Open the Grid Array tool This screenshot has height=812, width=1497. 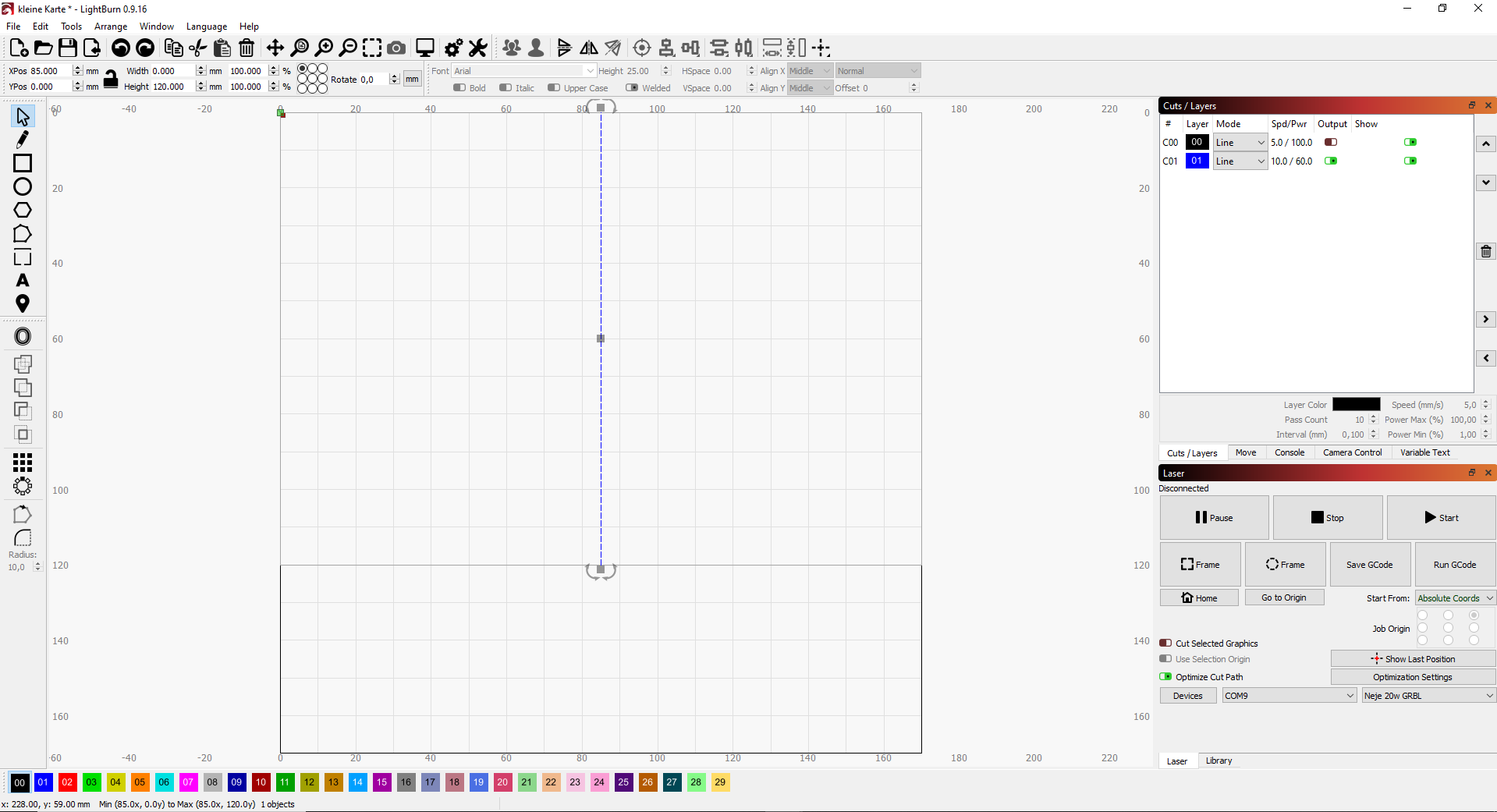[x=23, y=463]
